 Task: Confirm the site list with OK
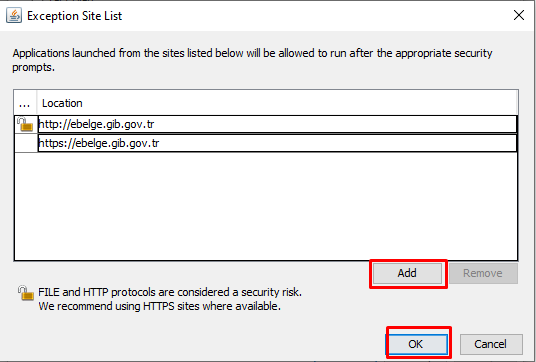416,344
